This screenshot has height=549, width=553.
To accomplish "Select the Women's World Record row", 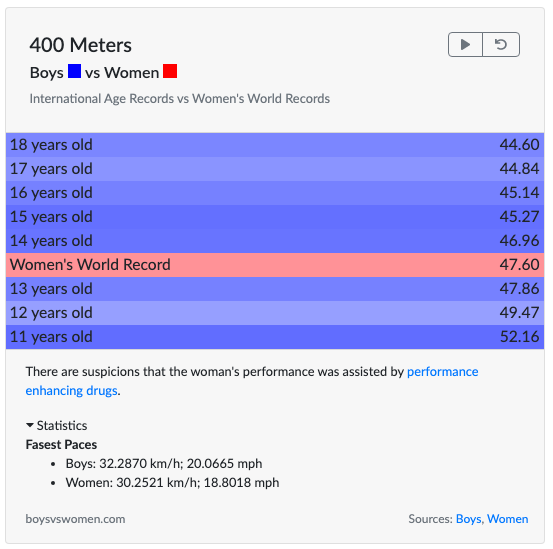I will 275,265.
